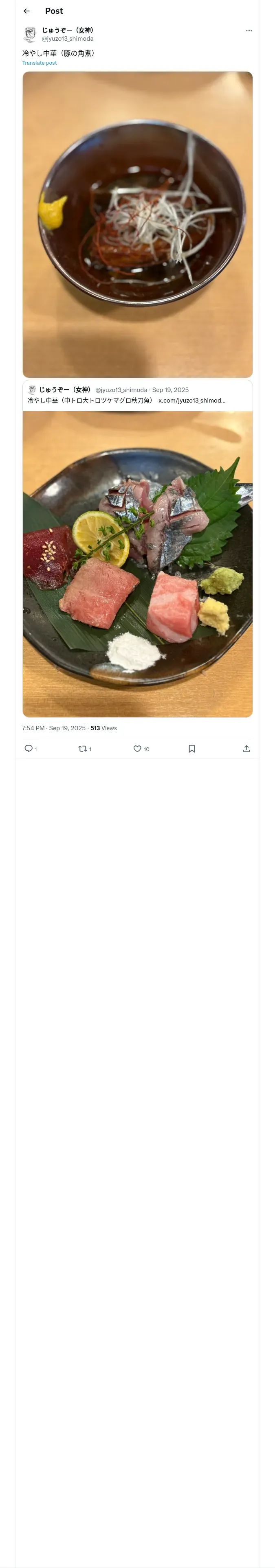Like the post with heart icon
This screenshot has width=275, height=1568.
pos(137,748)
